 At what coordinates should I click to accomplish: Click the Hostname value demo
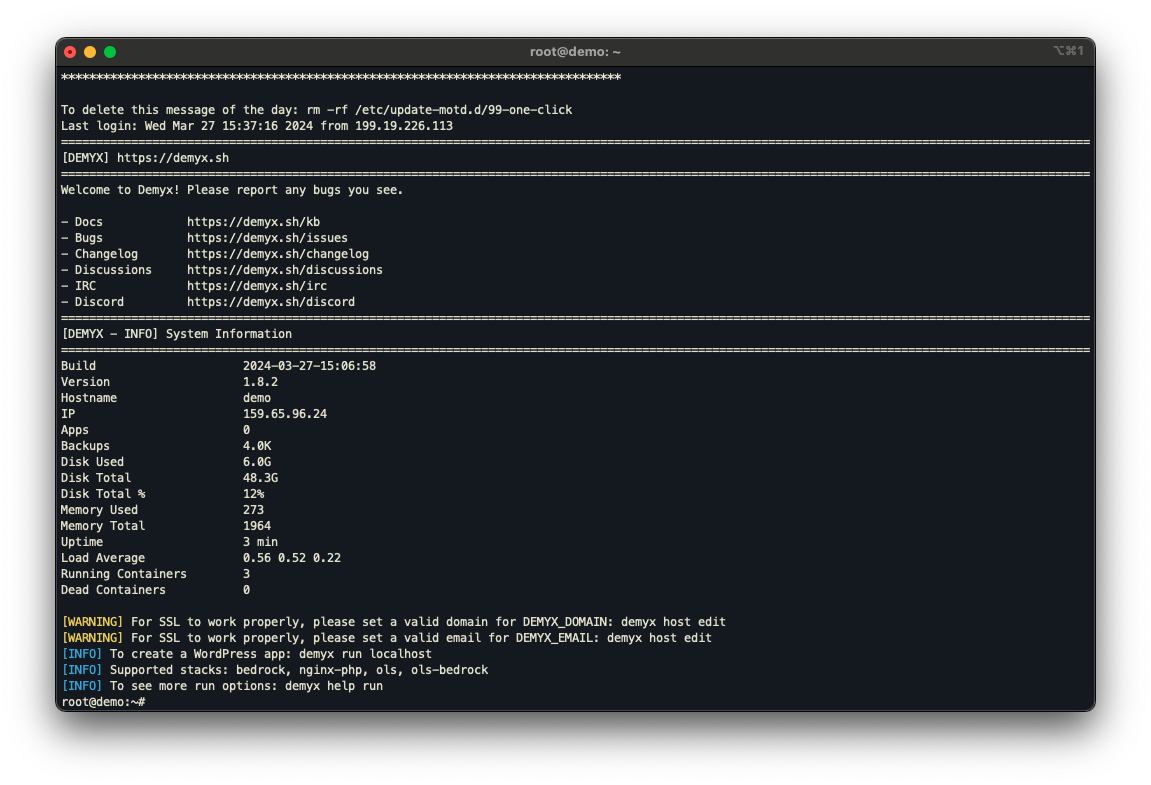coord(257,398)
